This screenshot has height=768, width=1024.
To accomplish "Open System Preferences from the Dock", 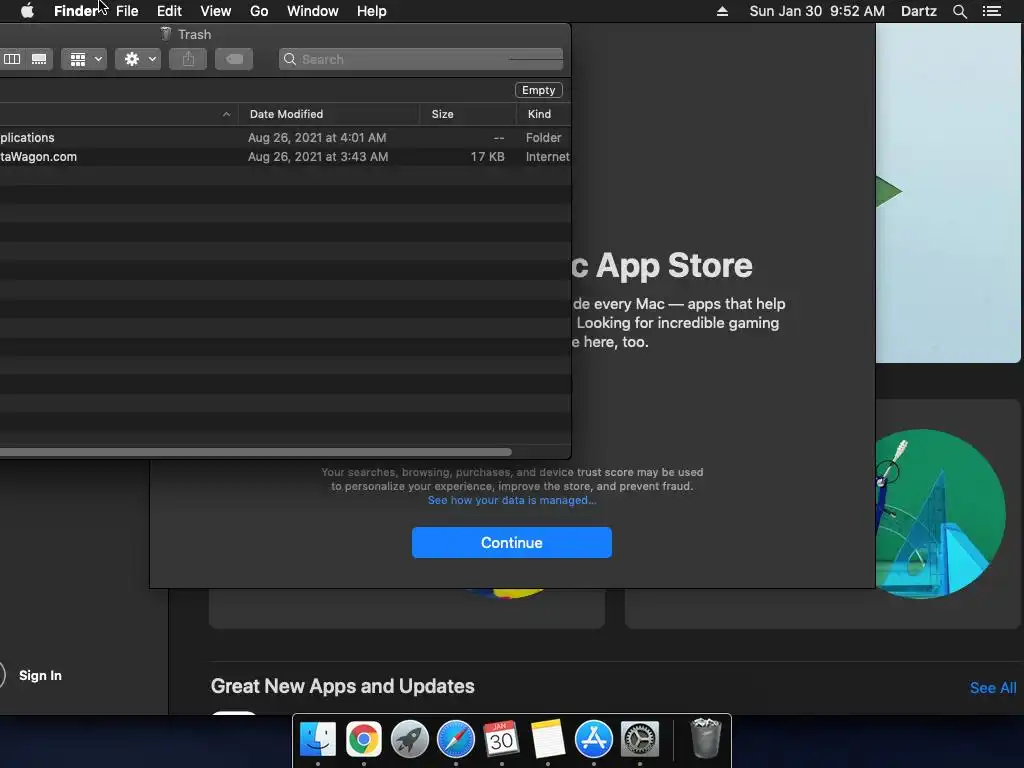I will pyautogui.click(x=639, y=739).
